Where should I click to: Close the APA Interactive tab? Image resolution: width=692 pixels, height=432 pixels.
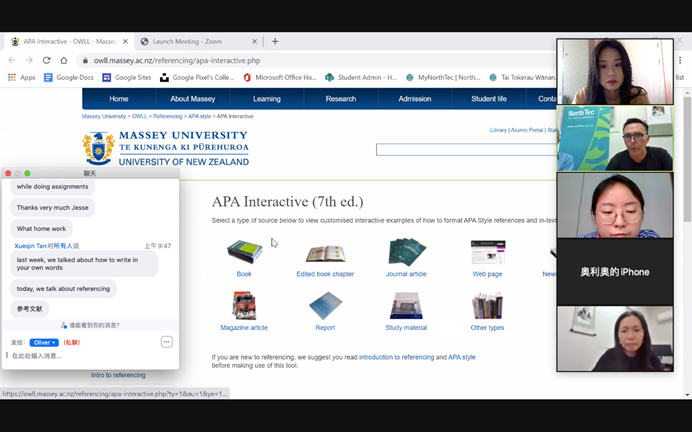coord(125,41)
